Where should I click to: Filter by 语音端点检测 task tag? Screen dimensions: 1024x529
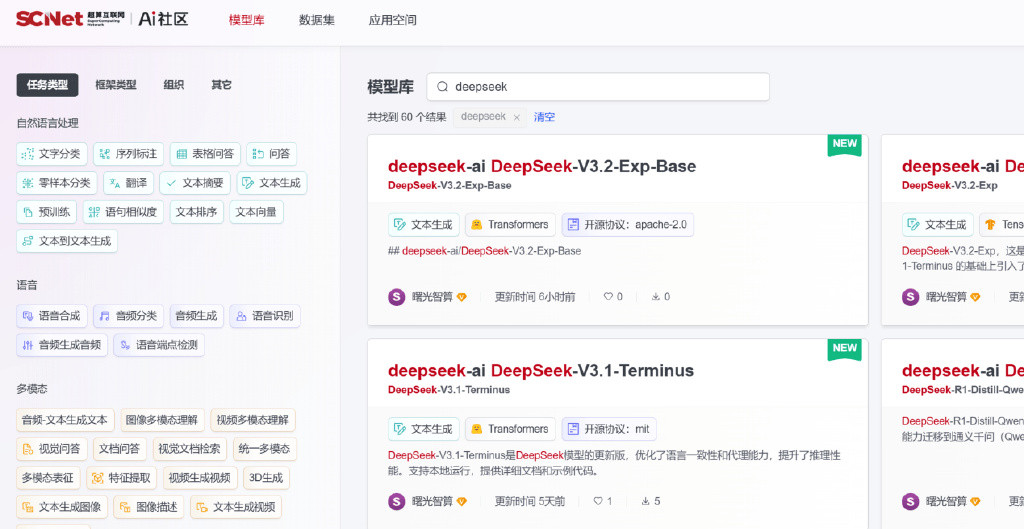pos(159,345)
